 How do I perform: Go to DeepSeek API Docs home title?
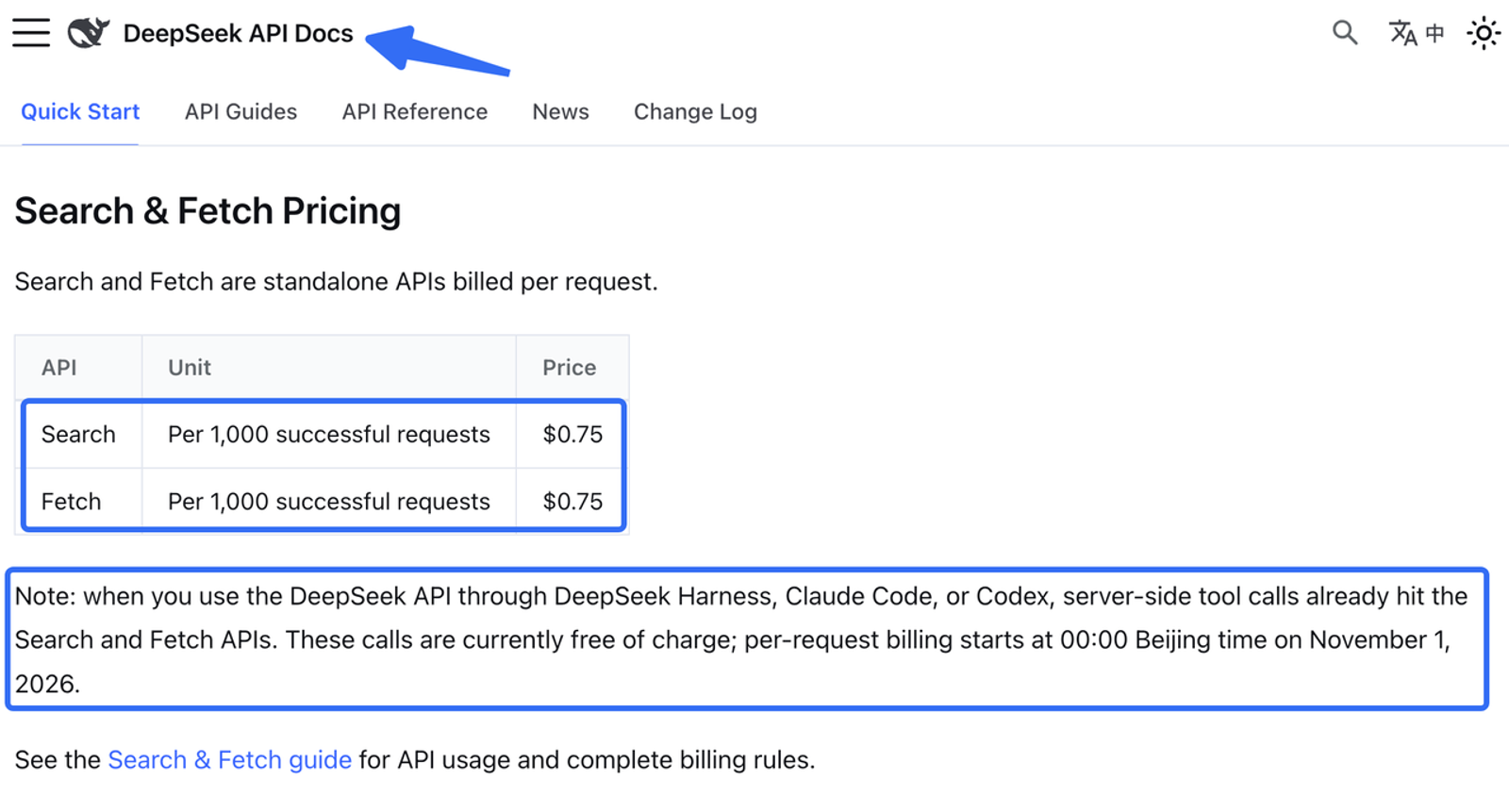238,34
